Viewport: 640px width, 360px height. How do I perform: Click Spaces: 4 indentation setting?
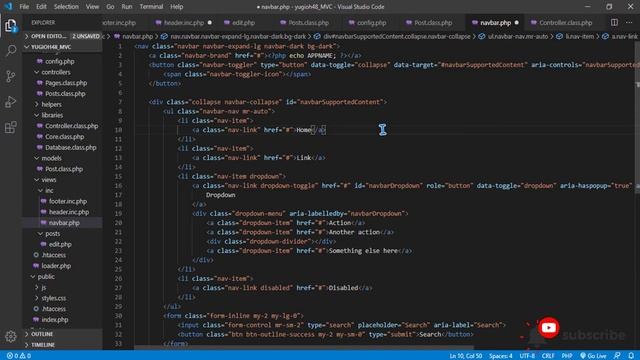tap(500, 356)
